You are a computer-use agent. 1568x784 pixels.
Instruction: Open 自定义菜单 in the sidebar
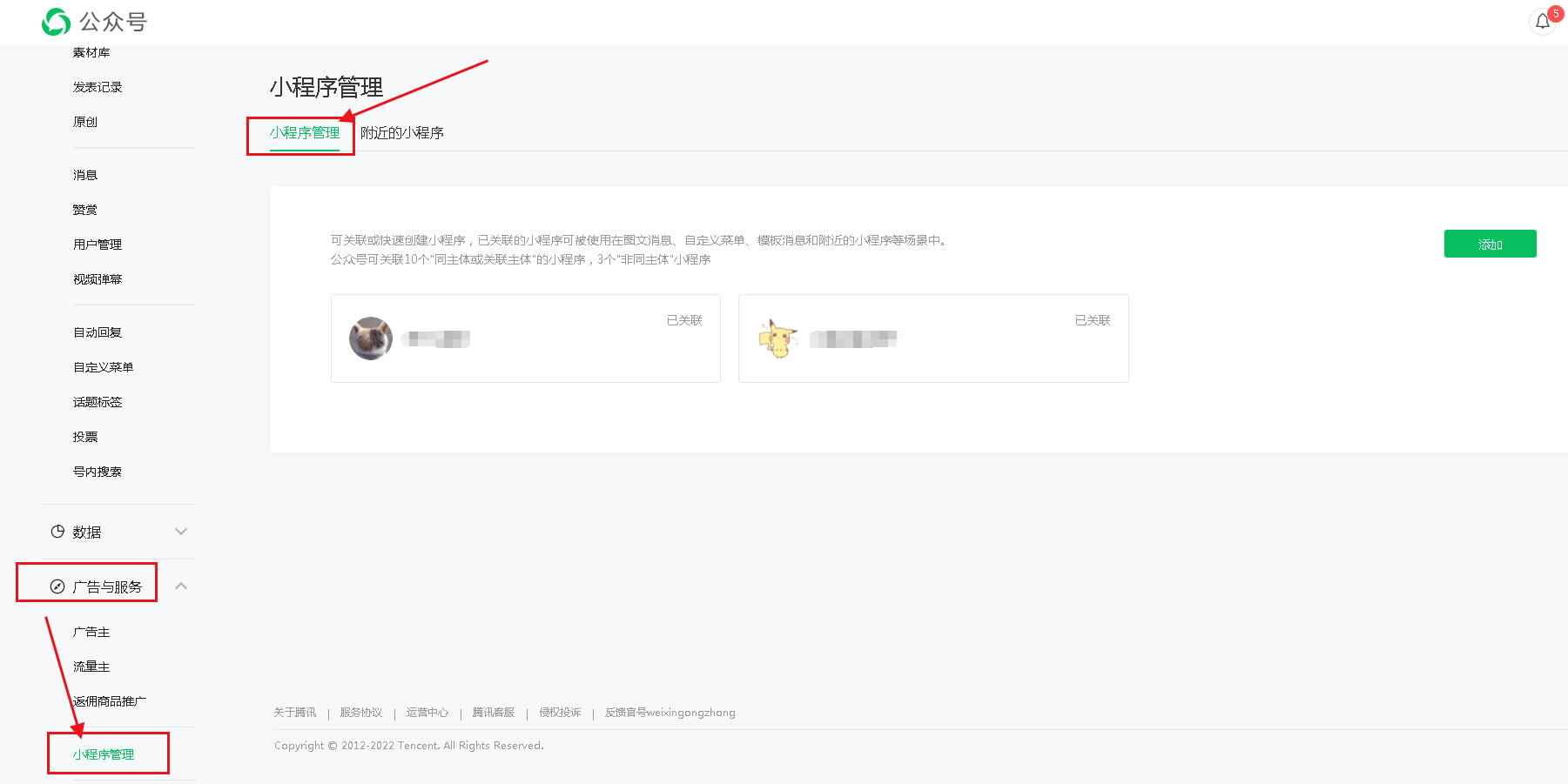(104, 367)
